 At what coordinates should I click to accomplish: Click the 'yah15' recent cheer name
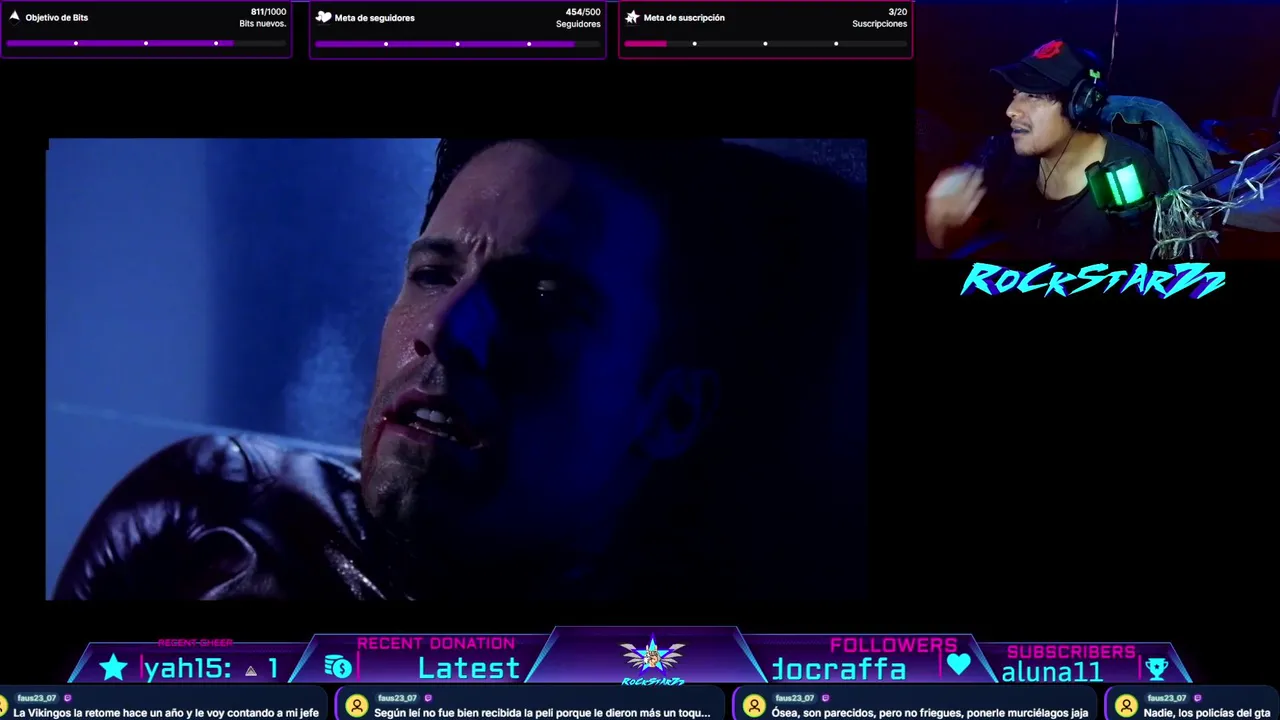[185, 668]
